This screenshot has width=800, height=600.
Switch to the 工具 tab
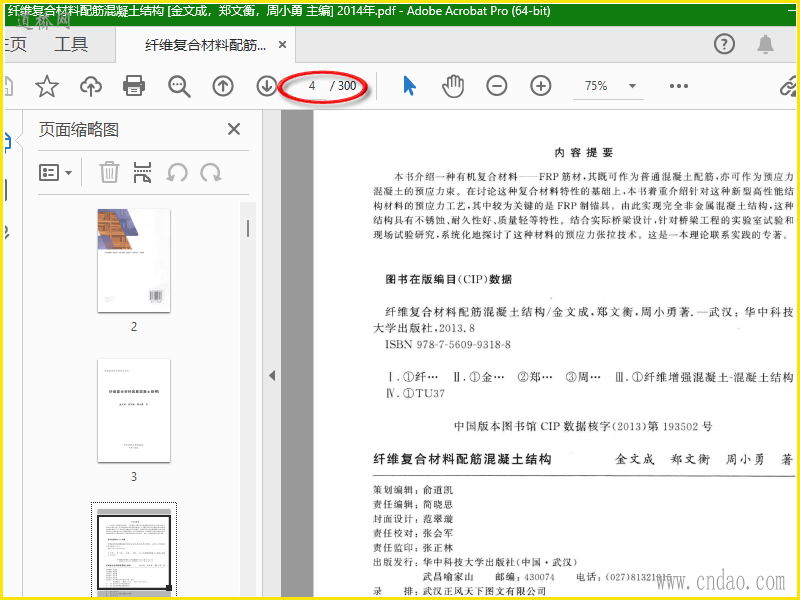[x=71, y=44]
